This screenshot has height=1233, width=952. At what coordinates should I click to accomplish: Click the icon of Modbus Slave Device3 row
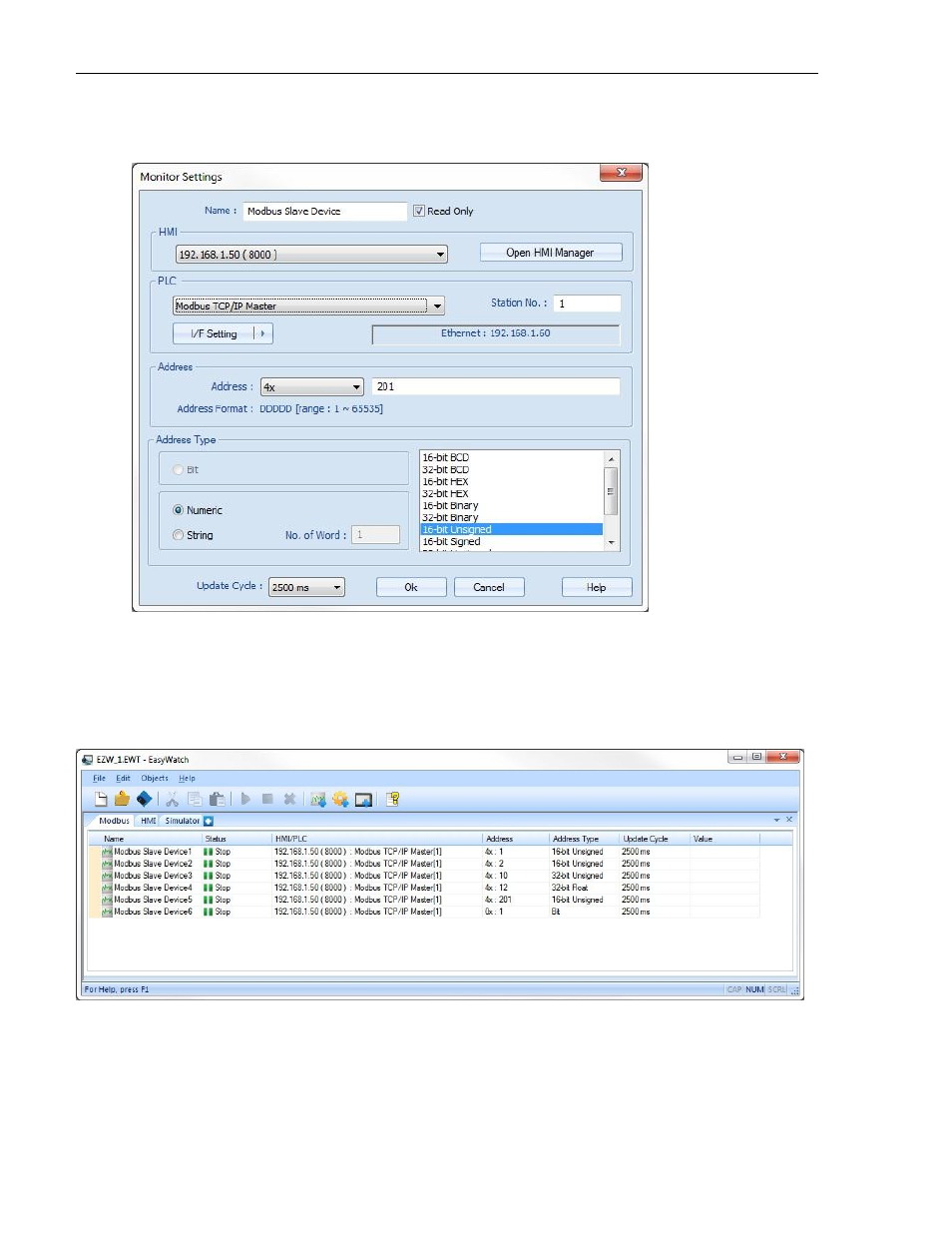tap(107, 876)
